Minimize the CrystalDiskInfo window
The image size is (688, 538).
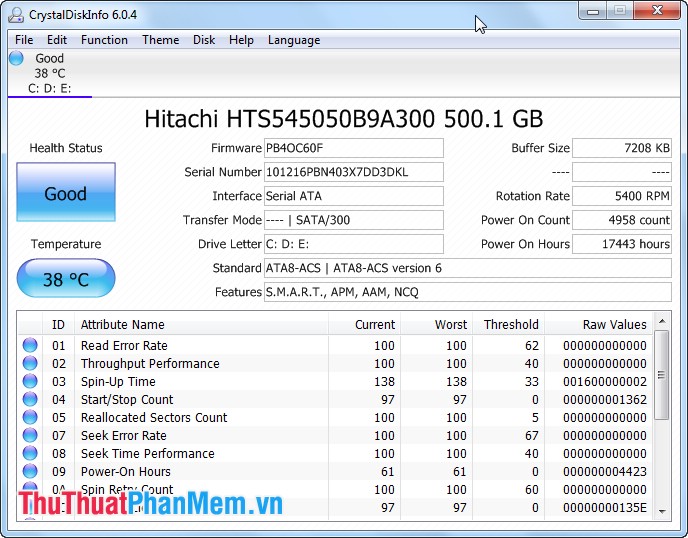(593, 11)
